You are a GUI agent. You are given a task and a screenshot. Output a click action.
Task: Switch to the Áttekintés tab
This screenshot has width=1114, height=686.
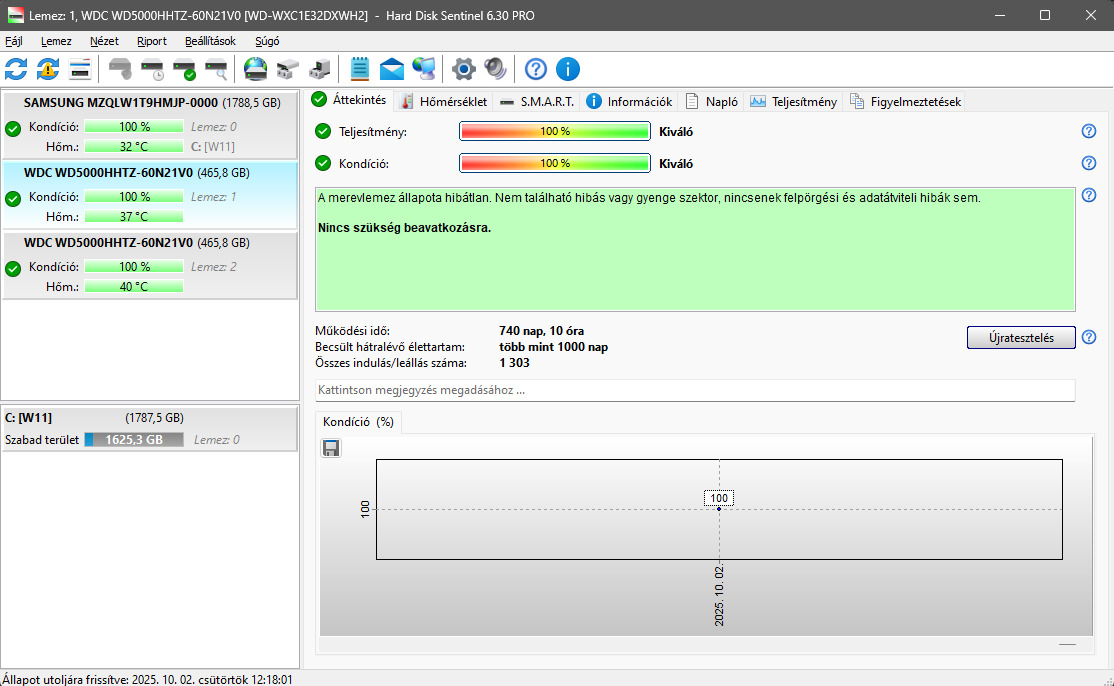click(x=350, y=100)
